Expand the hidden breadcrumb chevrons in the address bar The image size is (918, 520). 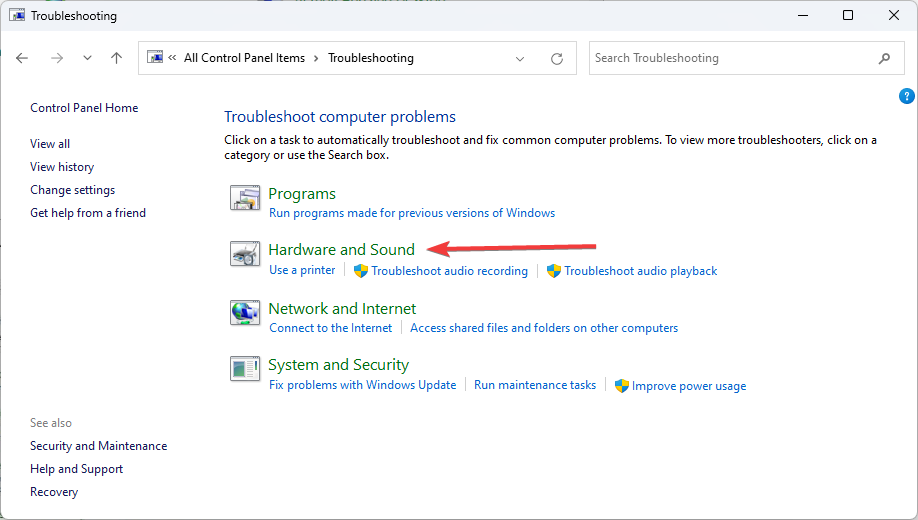pos(172,57)
